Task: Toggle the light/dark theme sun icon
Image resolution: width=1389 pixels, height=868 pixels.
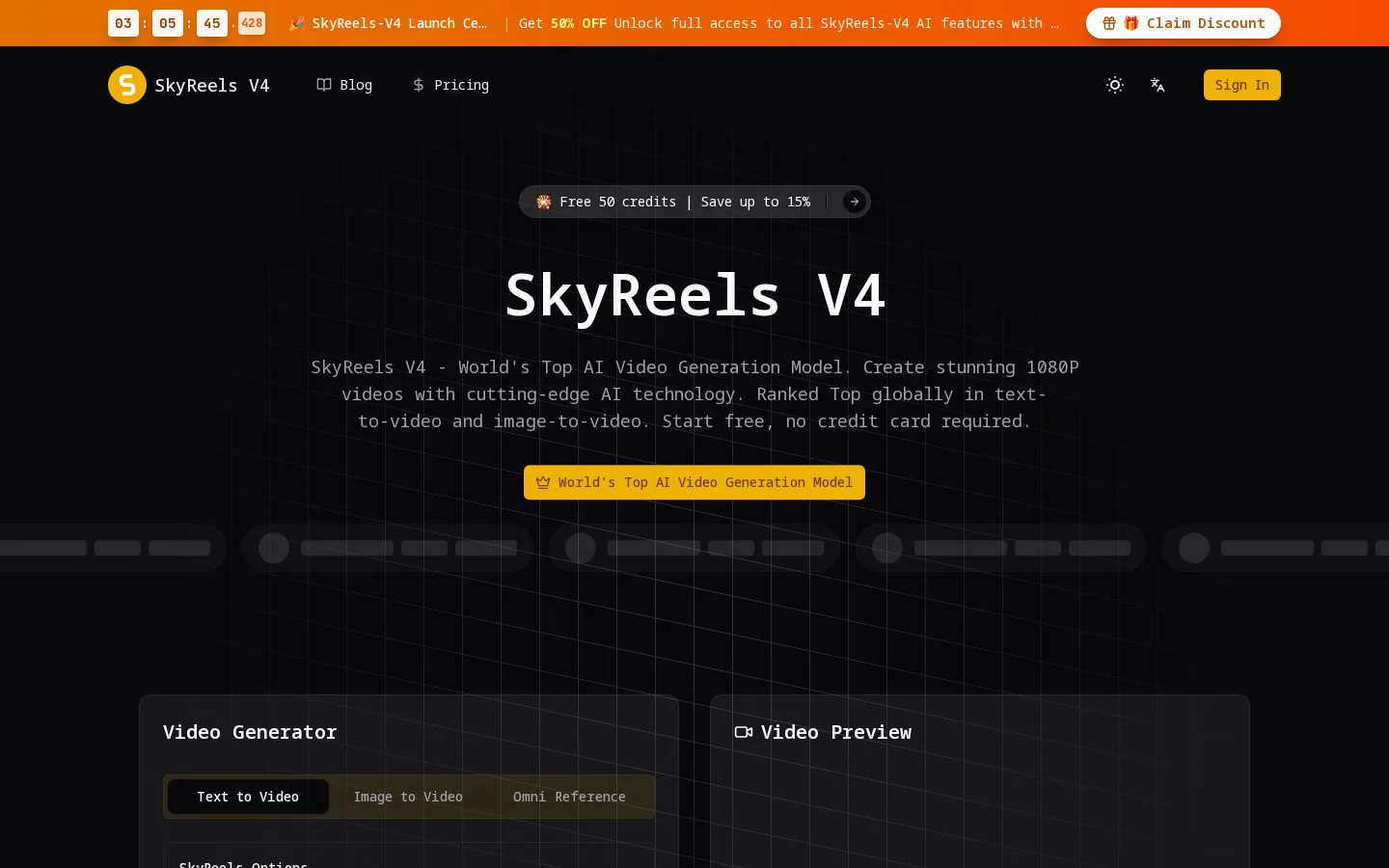Action: pyautogui.click(x=1115, y=85)
